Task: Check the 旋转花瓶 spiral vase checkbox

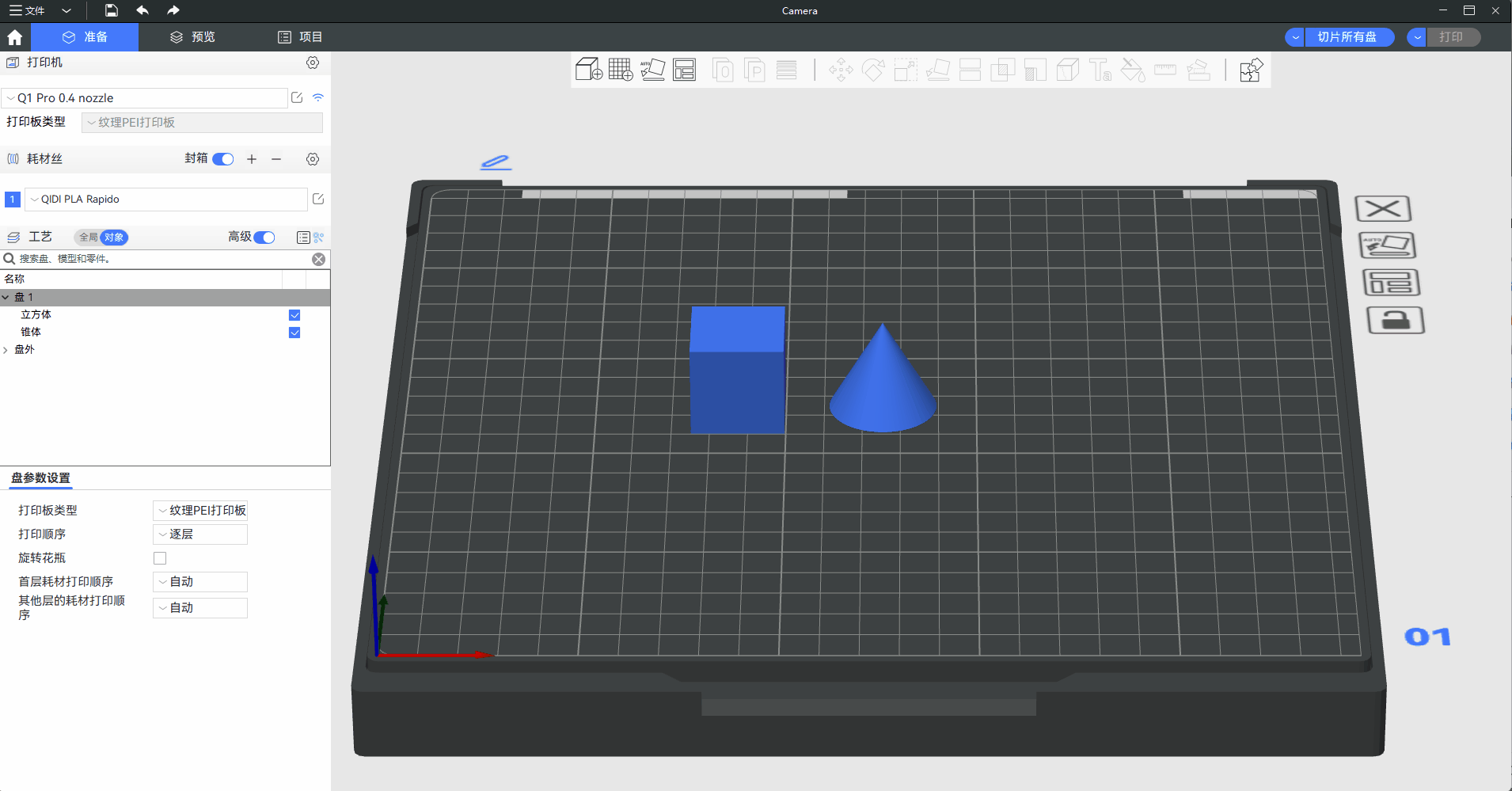Action: [x=160, y=558]
